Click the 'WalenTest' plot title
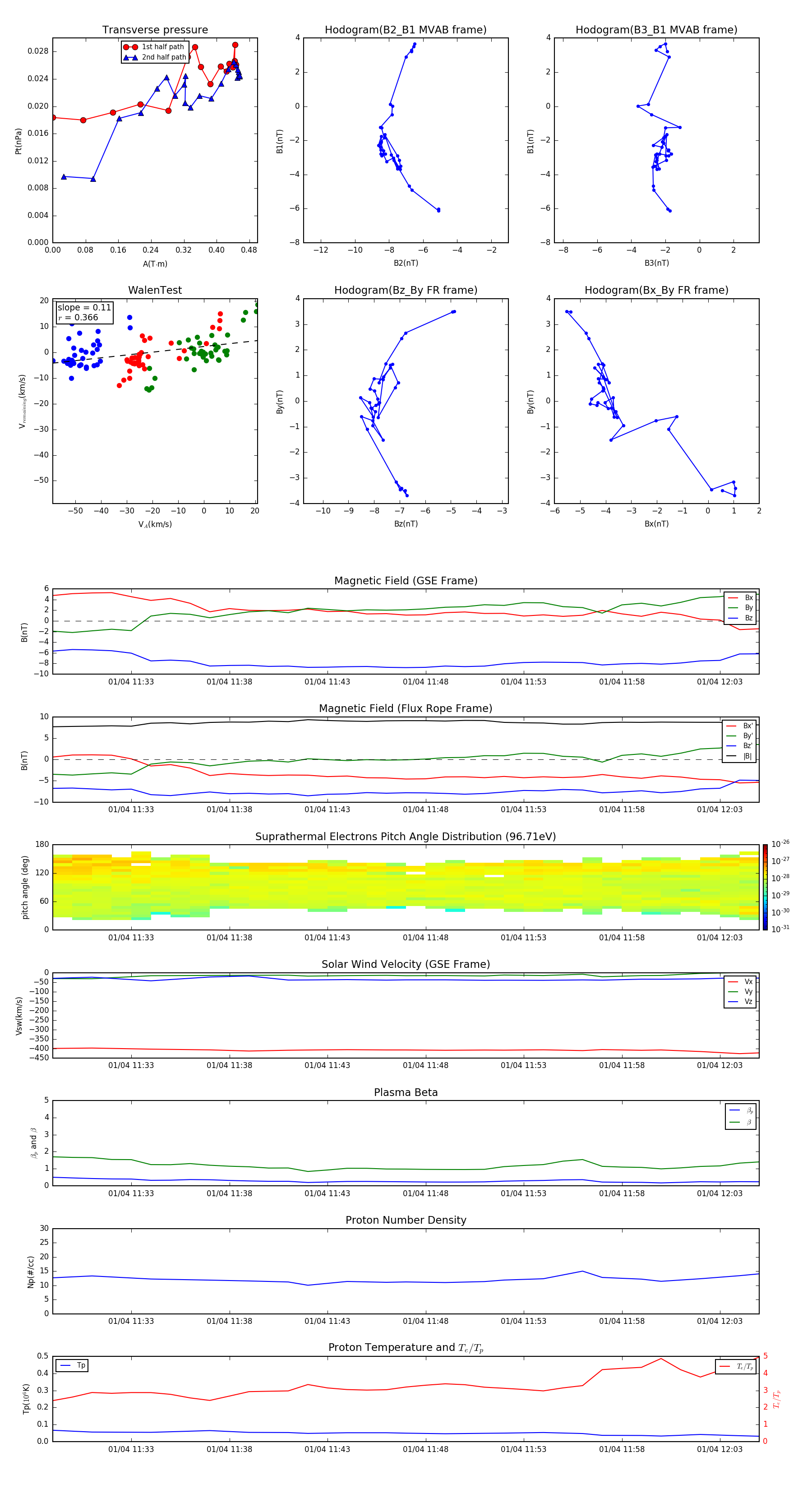The image size is (812, 1489). [x=155, y=290]
